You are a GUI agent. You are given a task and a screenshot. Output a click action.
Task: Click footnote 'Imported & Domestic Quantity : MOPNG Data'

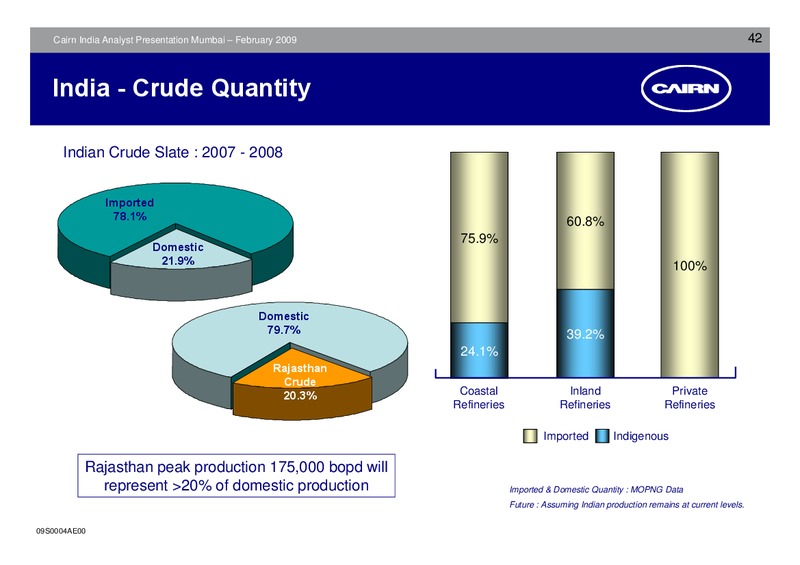tap(596, 489)
